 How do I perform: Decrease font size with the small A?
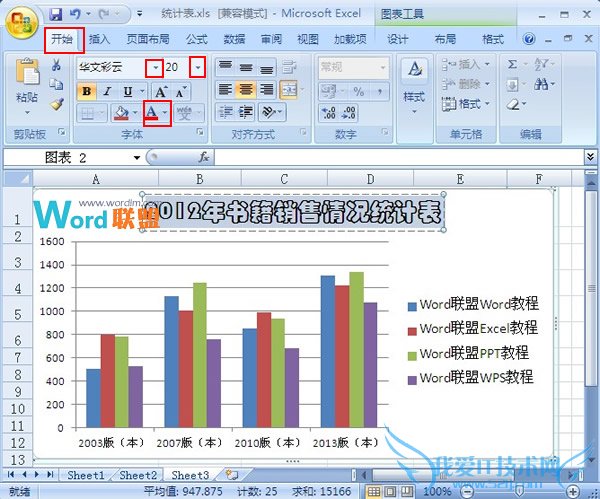coord(181,91)
